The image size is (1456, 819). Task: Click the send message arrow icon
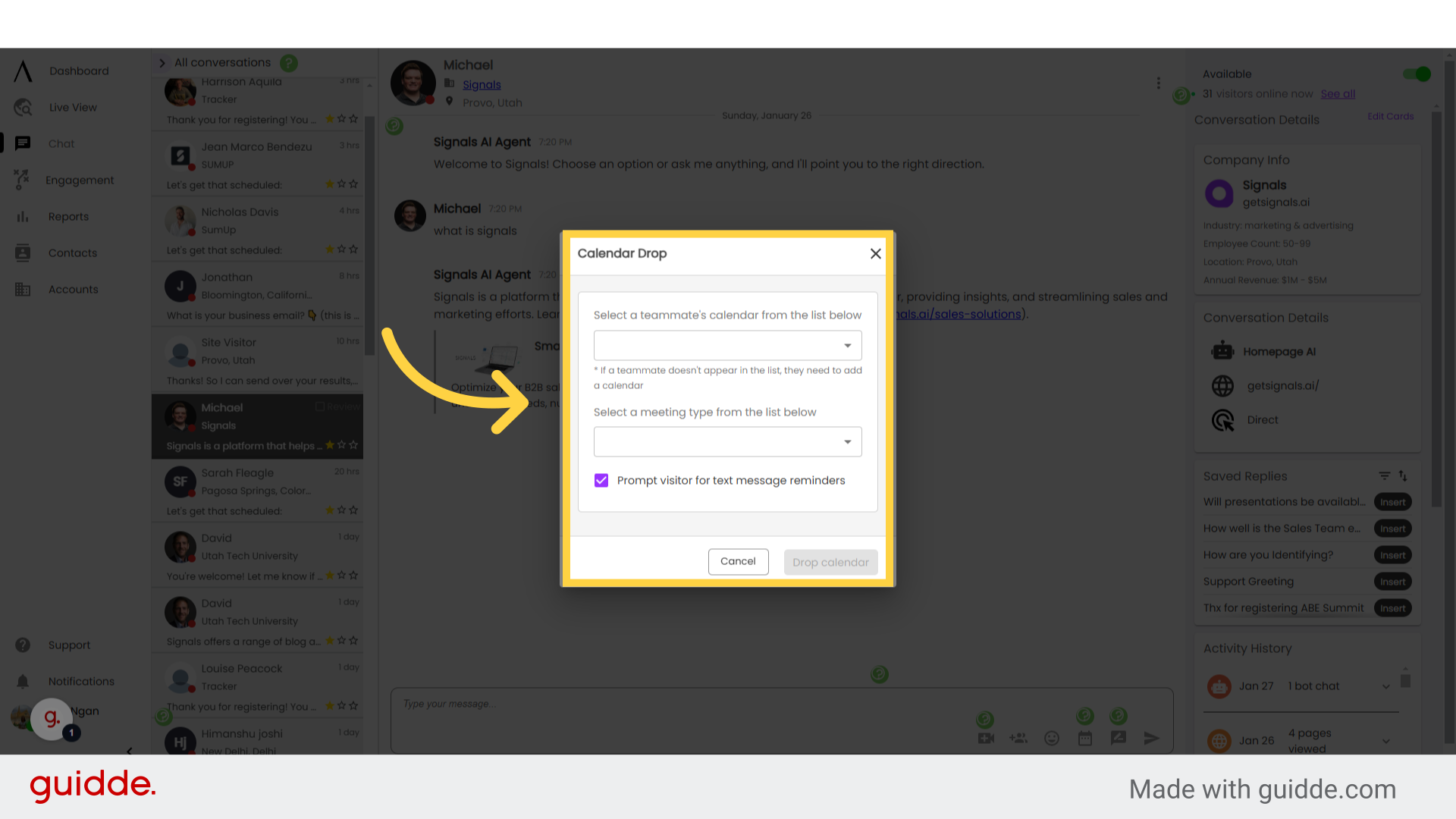coord(1151,738)
